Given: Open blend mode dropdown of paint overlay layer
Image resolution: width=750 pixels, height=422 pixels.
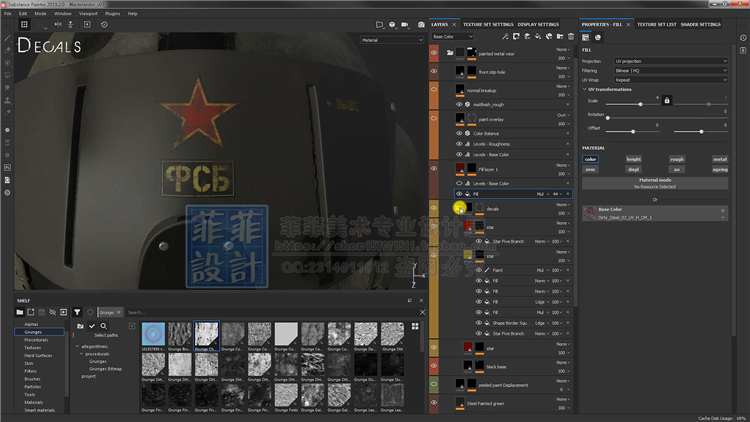Looking at the screenshot, I should coord(563,115).
